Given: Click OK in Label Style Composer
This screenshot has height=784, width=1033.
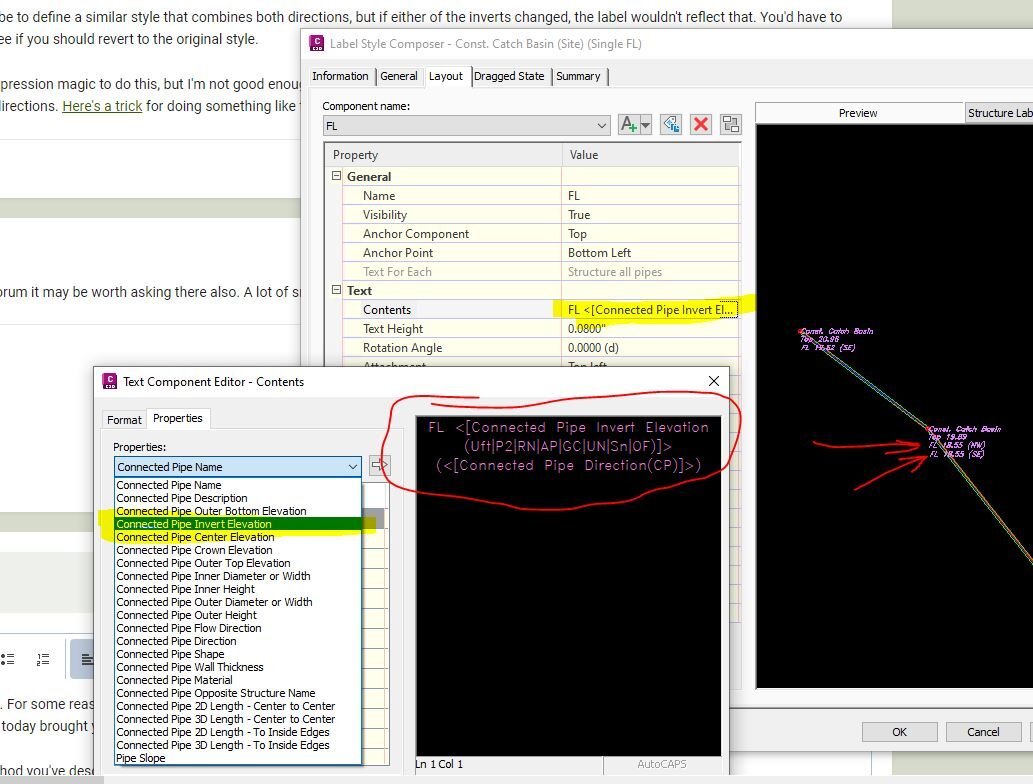Looking at the screenshot, I should [x=899, y=732].
